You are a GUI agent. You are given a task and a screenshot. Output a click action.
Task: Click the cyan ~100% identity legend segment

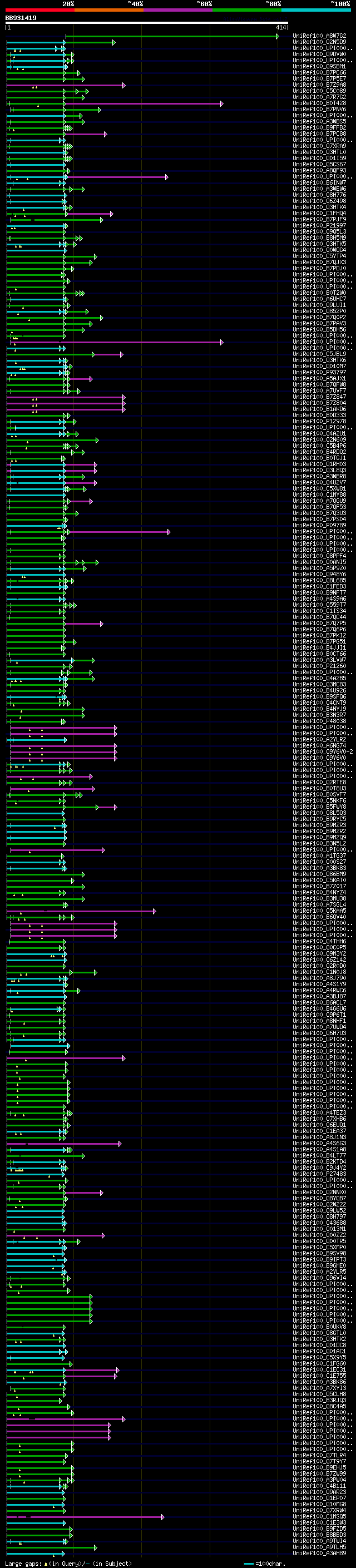click(x=316, y=10)
